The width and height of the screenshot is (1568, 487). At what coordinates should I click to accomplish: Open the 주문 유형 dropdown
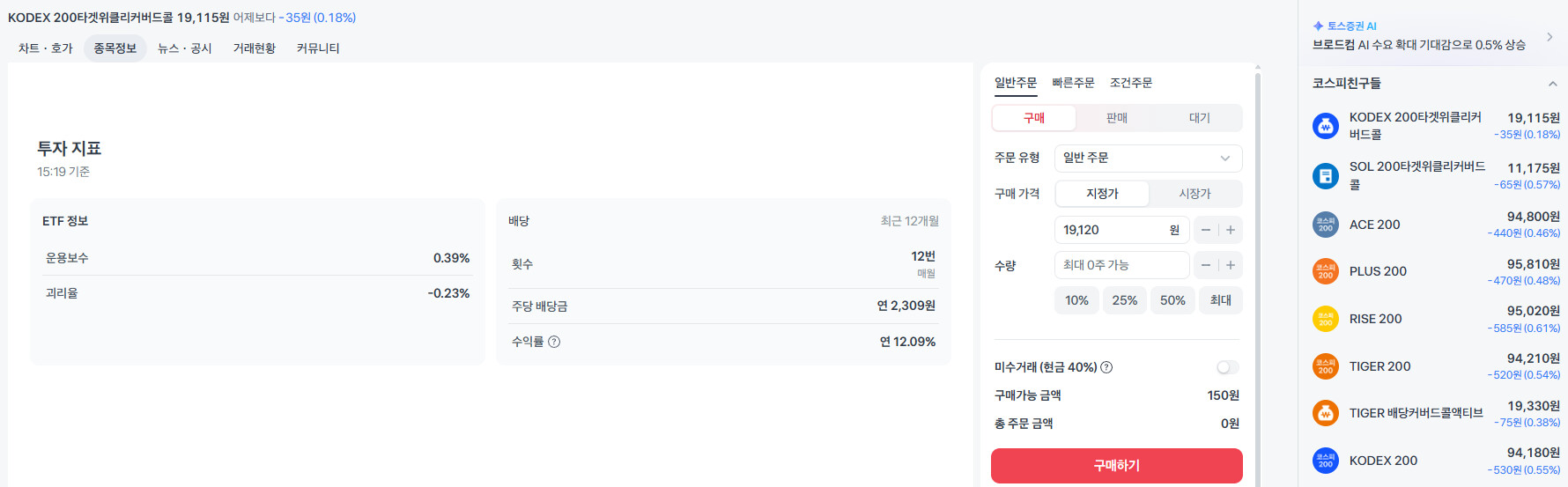coord(1148,159)
